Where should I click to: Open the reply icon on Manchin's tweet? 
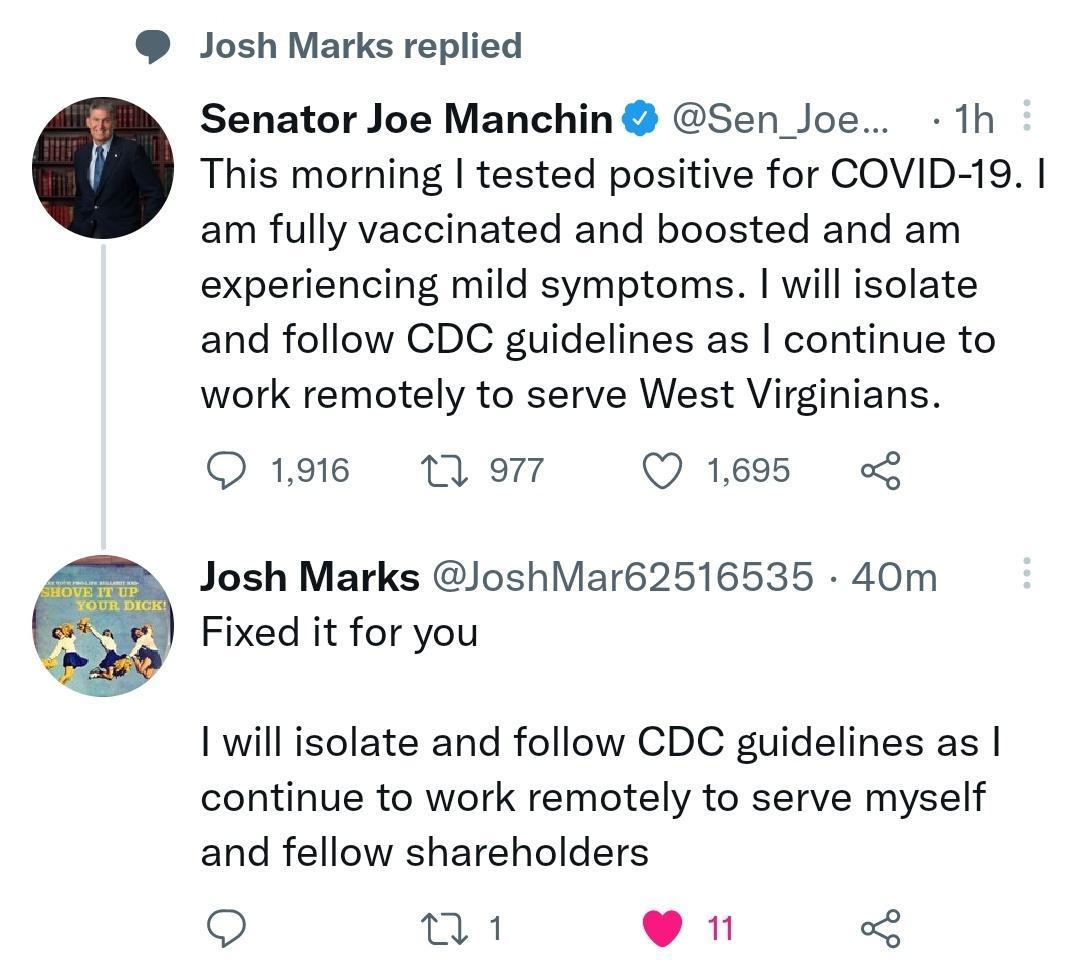coord(230,470)
